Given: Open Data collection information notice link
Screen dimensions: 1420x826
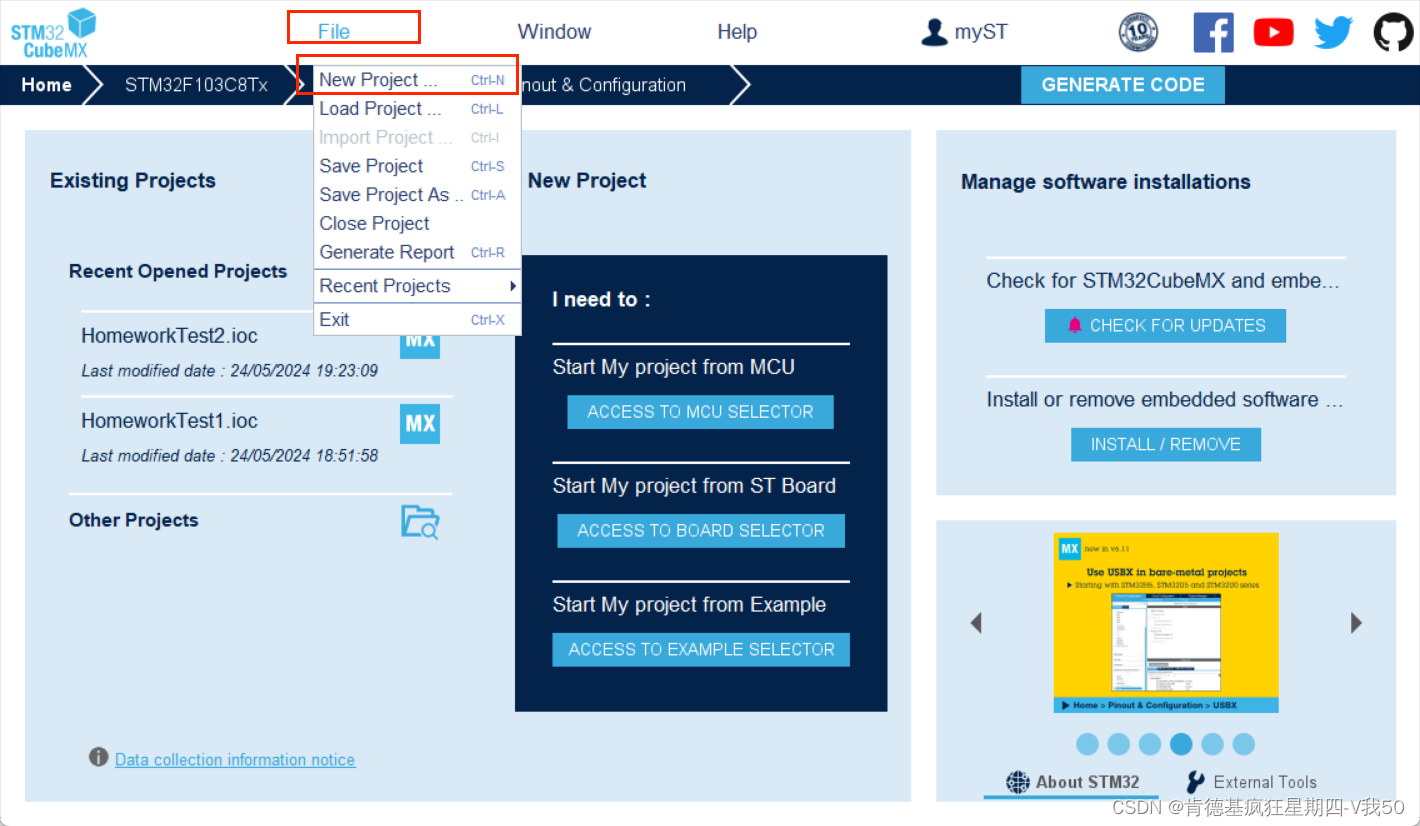Looking at the screenshot, I should click(235, 760).
